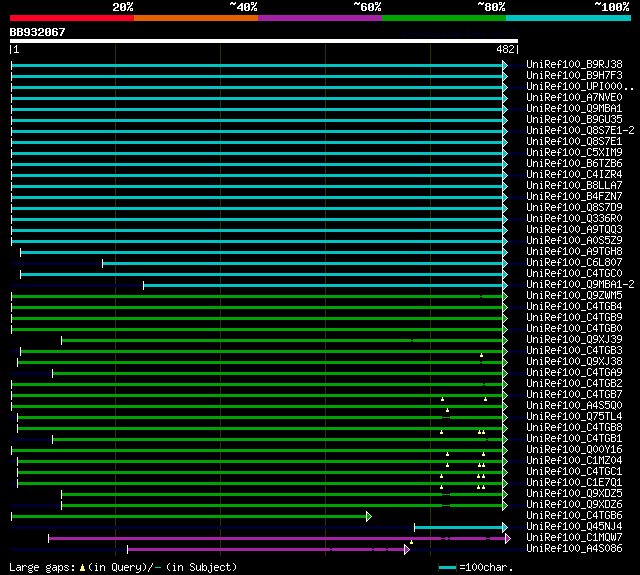Click the start tick of Q9MBA1-2 alignment
The image size is (640, 575).
click(x=144, y=285)
